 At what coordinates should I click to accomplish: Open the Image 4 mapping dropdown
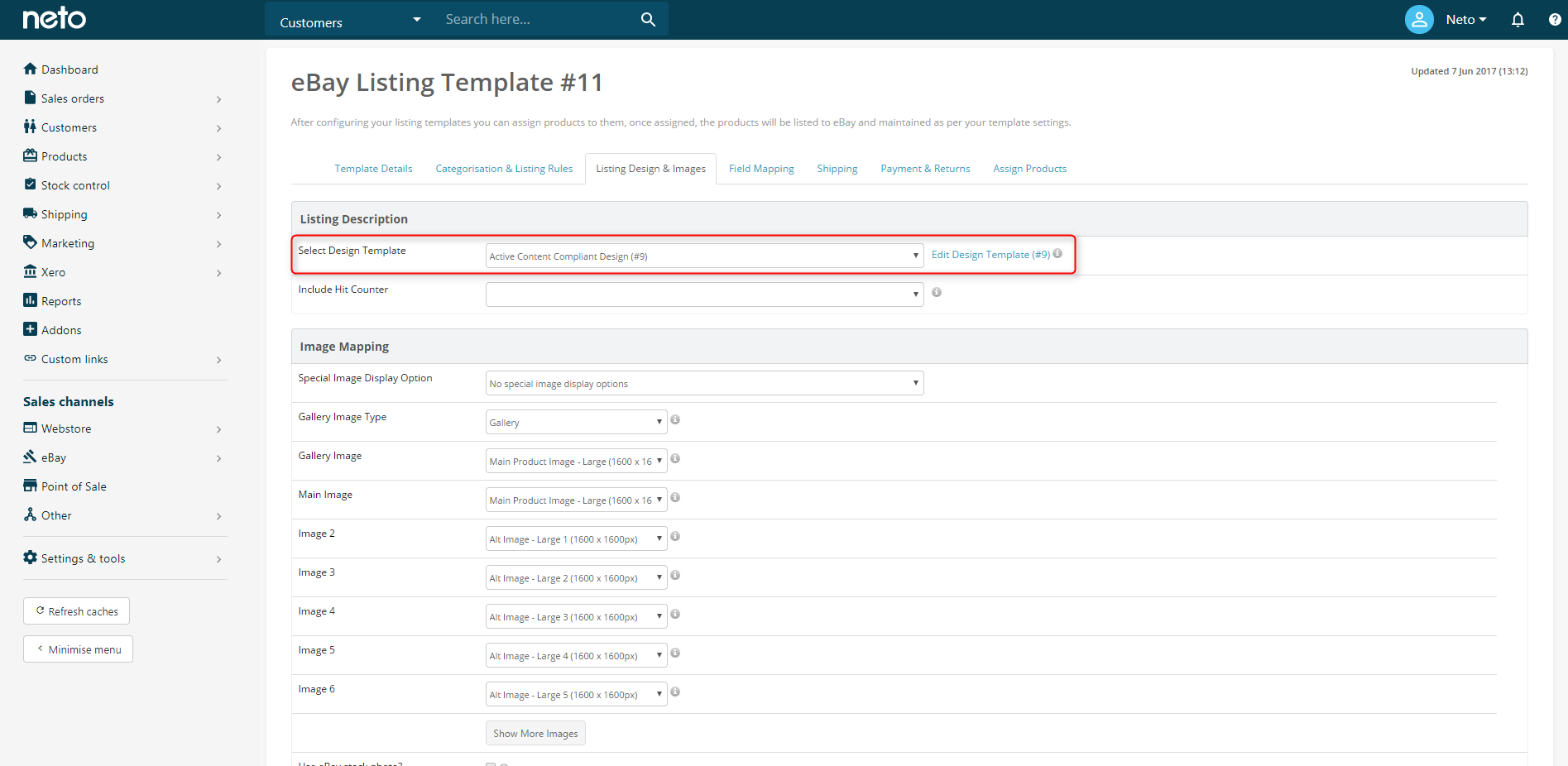[576, 616]
